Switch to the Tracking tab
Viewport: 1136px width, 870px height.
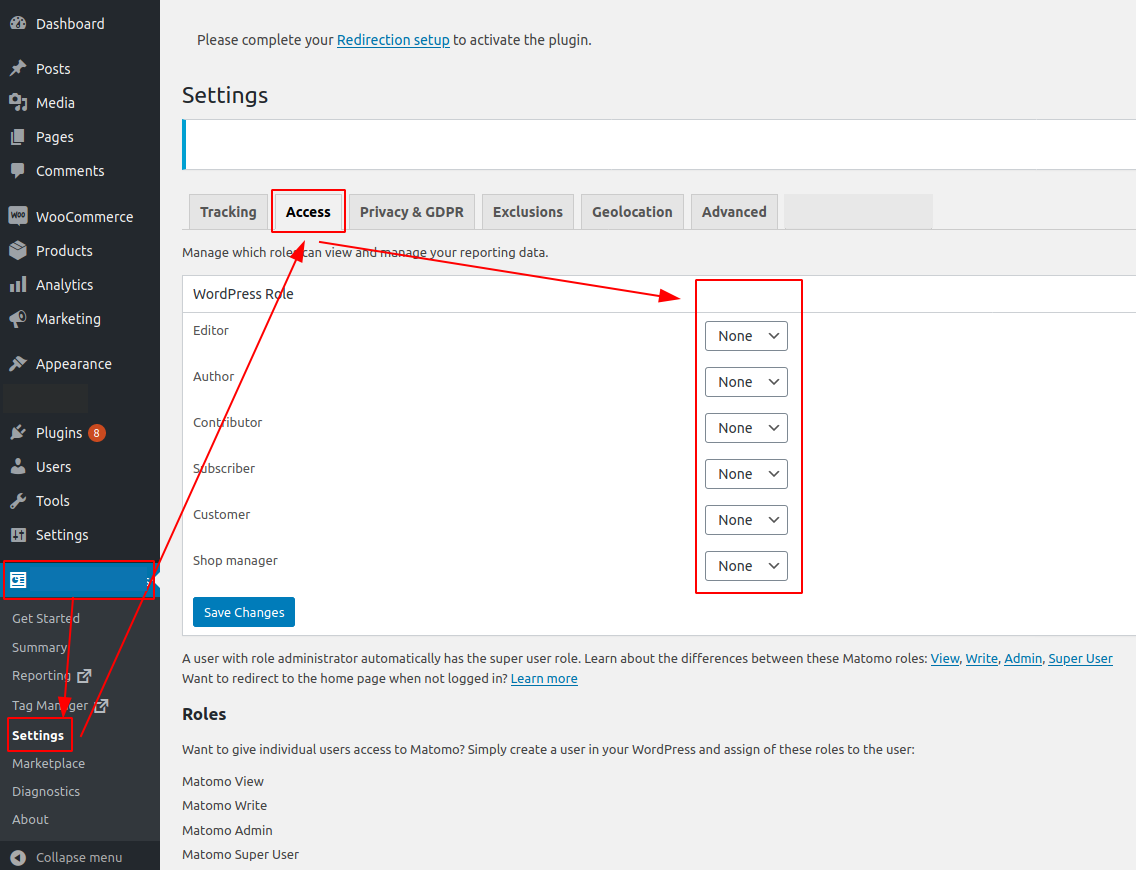pos(228,211)
